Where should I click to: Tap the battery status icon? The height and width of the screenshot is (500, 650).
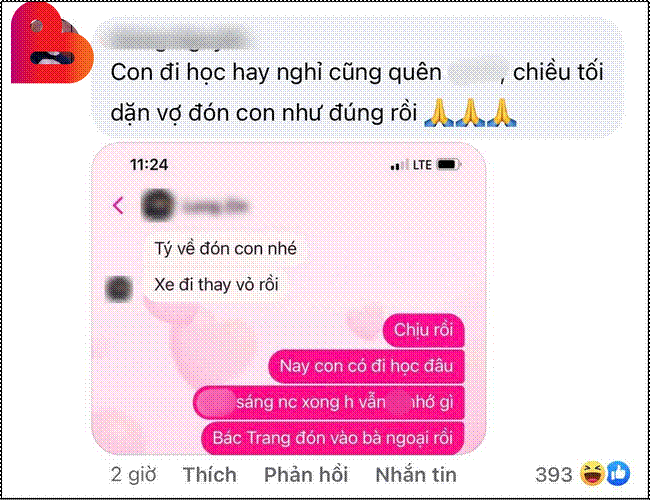(449, 165)
